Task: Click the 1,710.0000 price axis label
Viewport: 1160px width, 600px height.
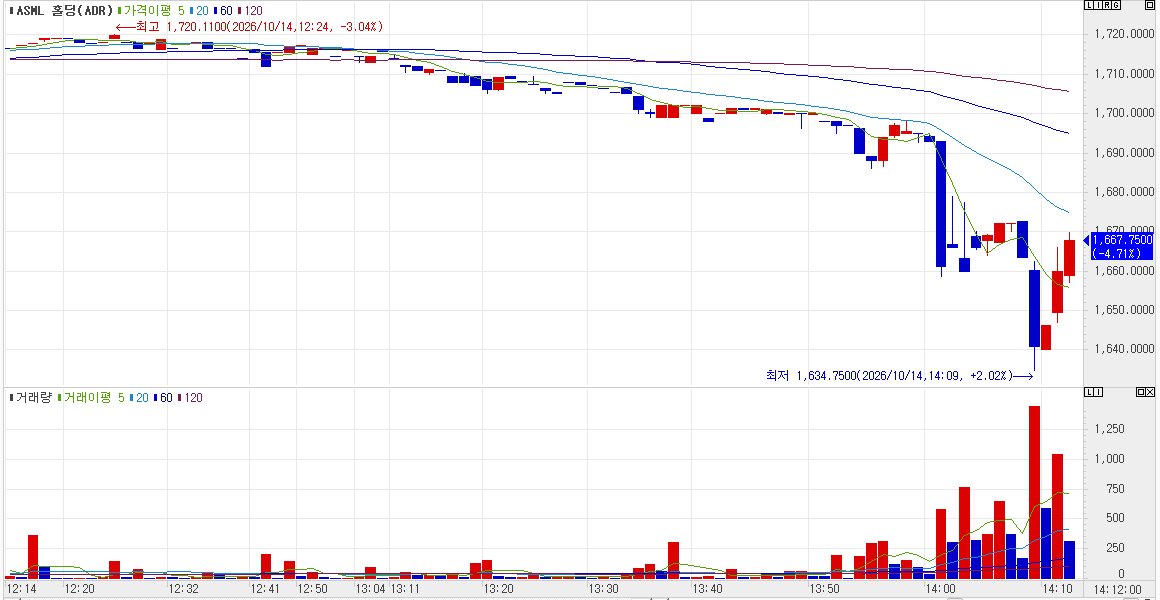Action: point(1124,74)
